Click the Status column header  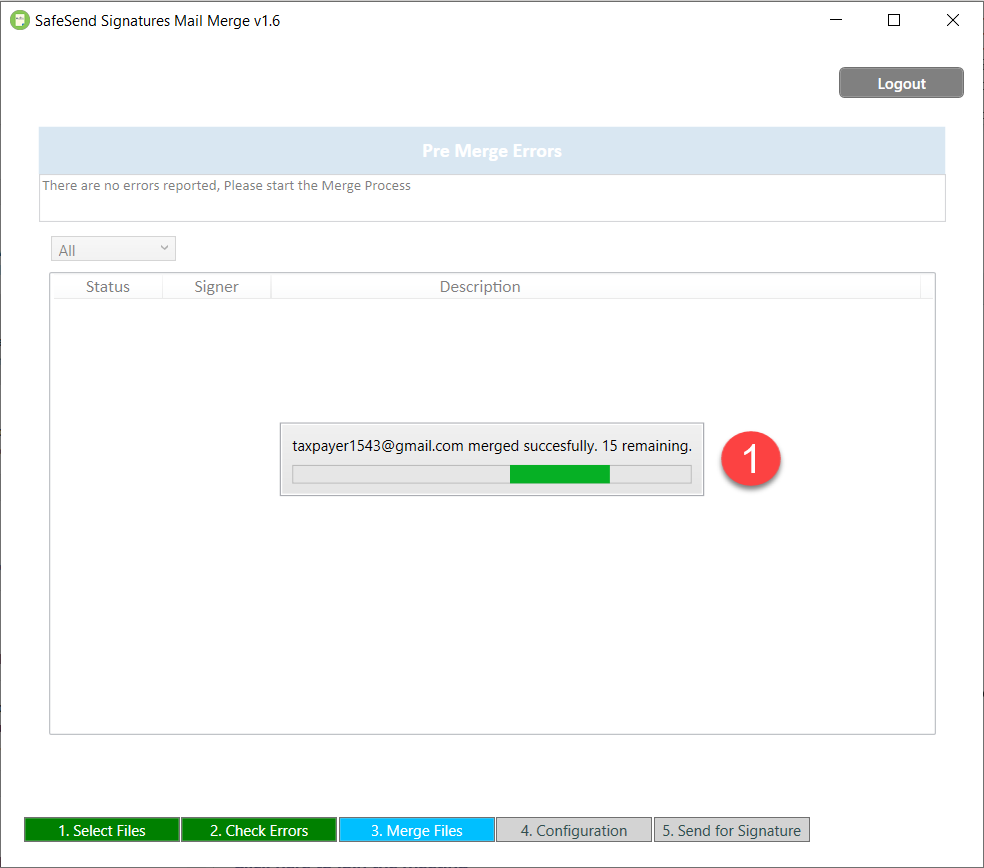(x=108, y=287)
